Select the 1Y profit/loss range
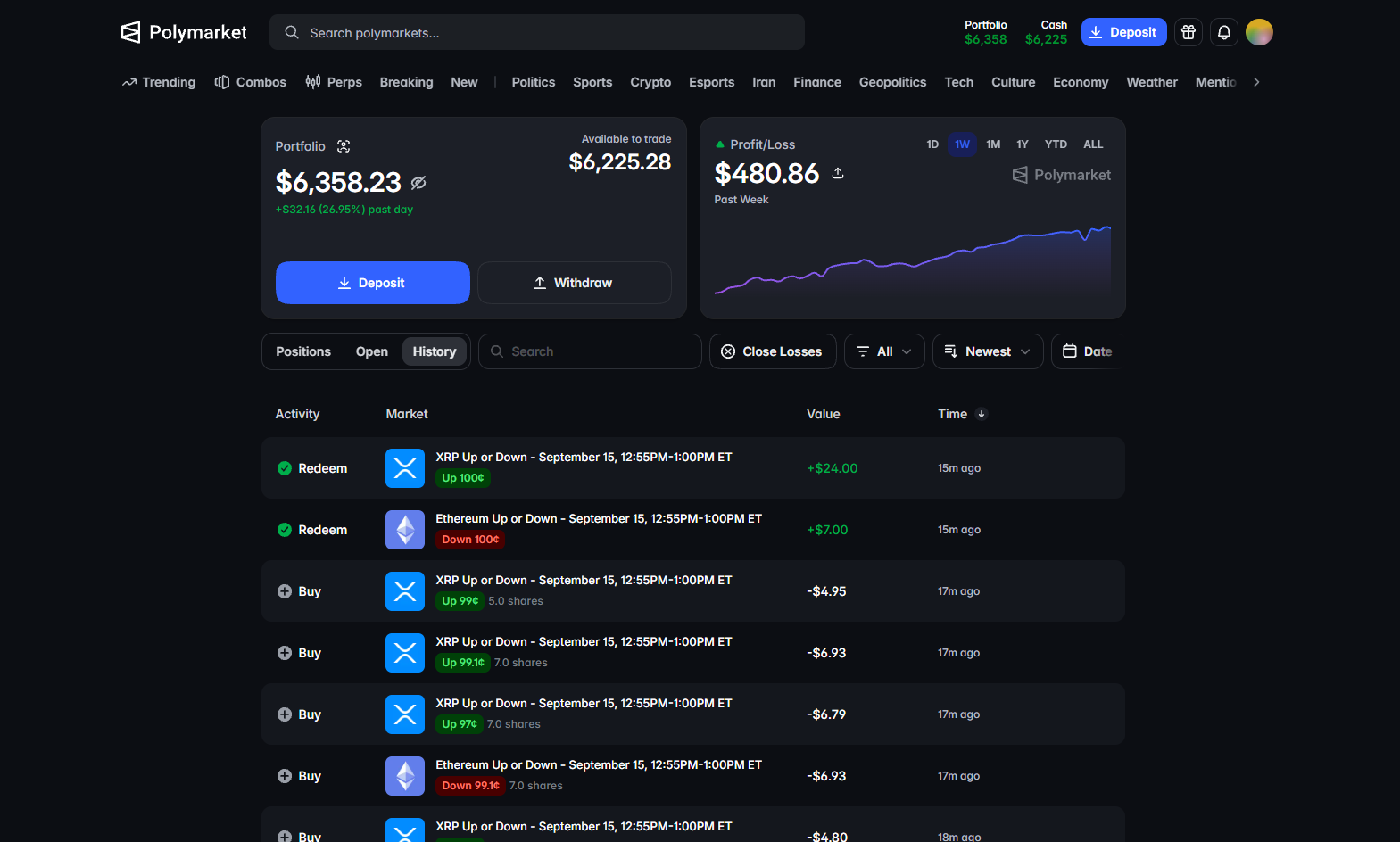This screenshot has width=1400, height=842. (1023, 144)
